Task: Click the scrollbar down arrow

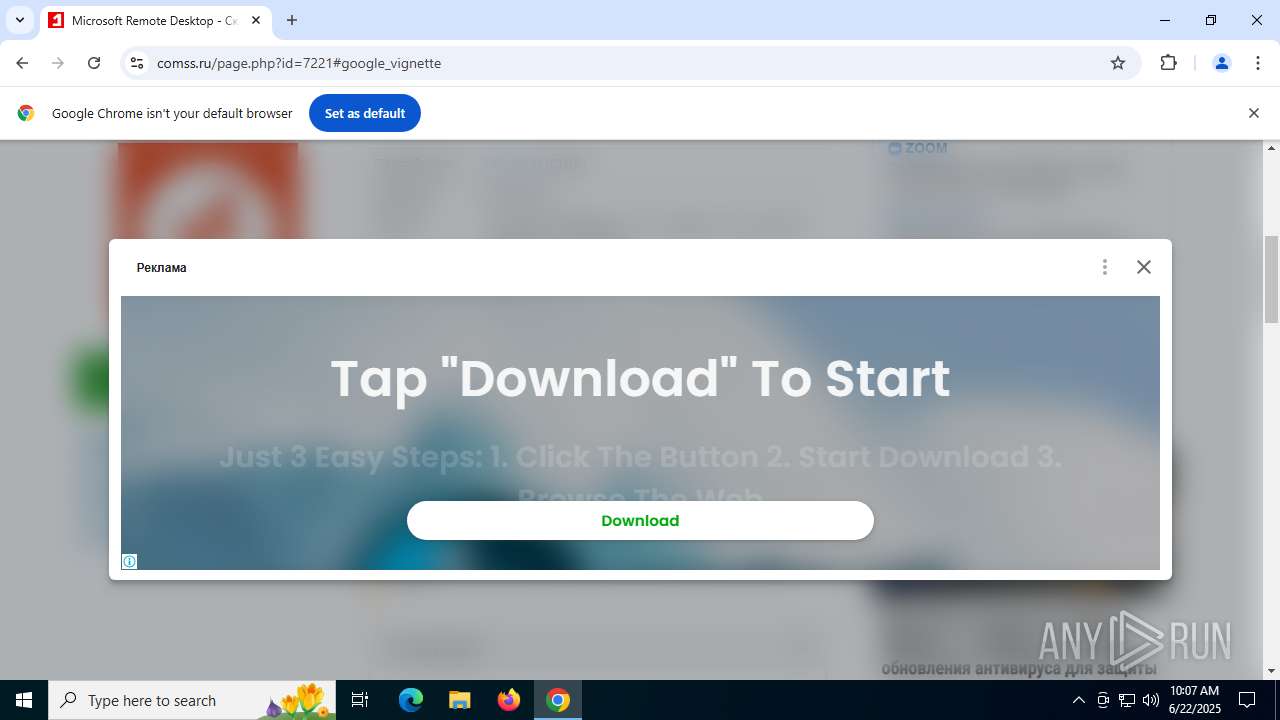Action: 1271,671
